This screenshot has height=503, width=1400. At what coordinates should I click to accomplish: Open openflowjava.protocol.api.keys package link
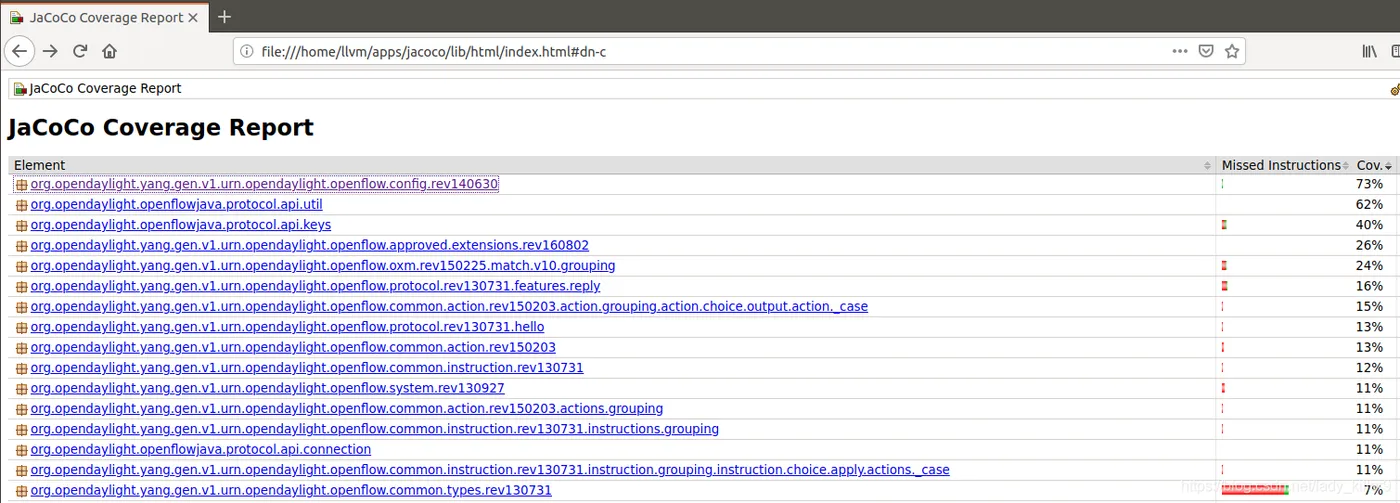click(x=181, y=225)
